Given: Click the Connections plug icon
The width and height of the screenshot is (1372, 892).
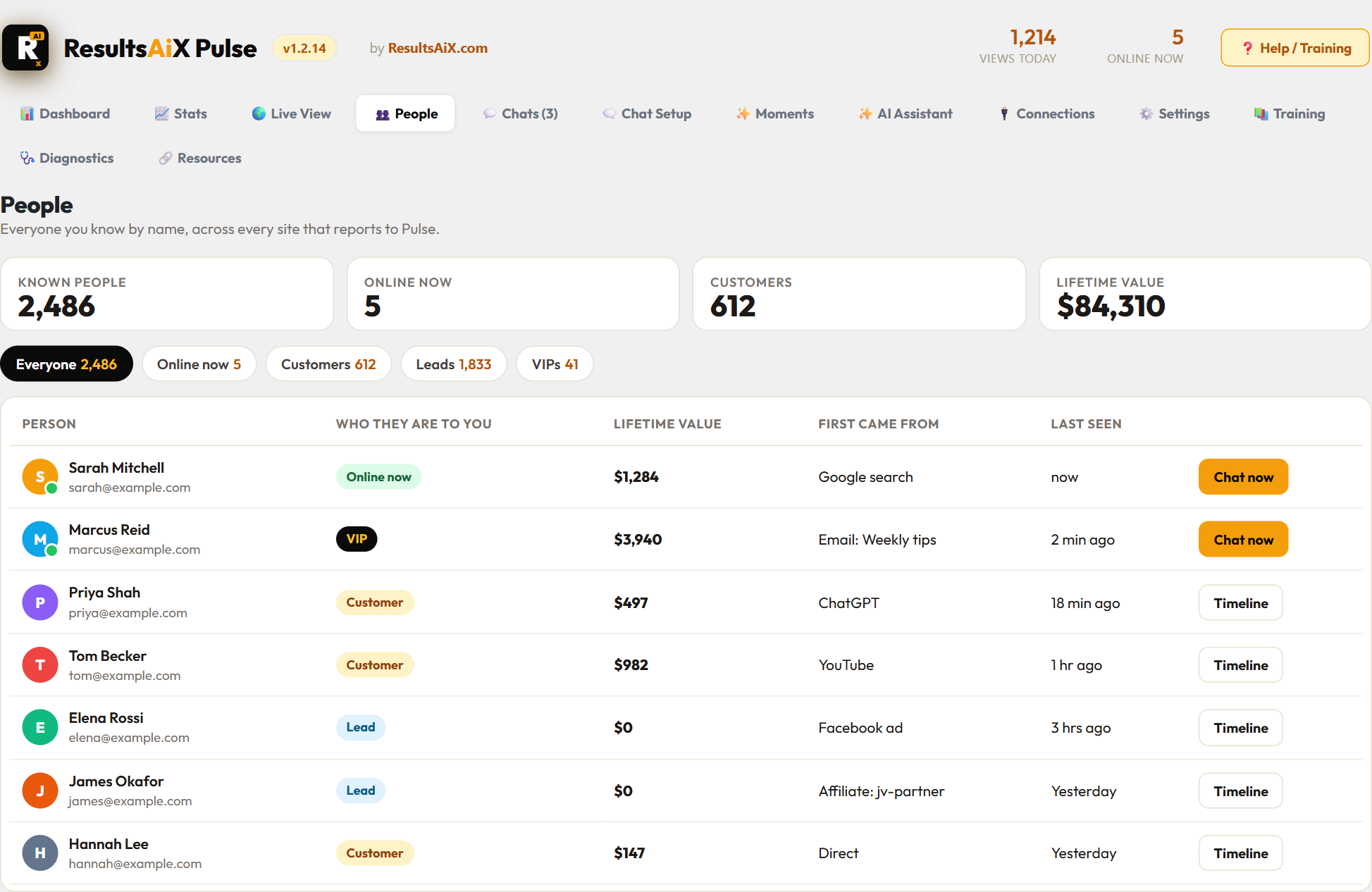Looking at the screenshot, I should click(1004, 114).
